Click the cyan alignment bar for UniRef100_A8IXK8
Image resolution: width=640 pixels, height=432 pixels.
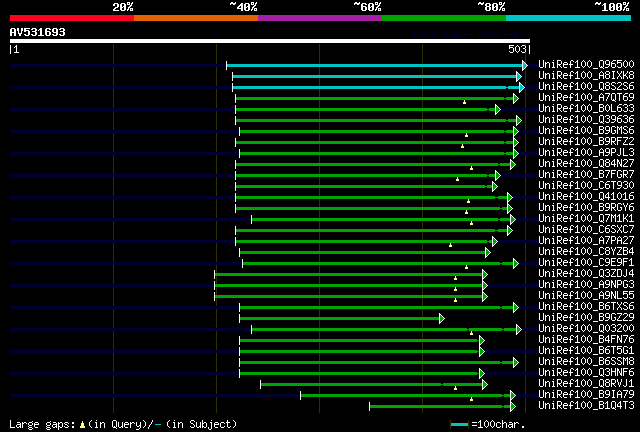pyautogui.click(x=374, y=76)
